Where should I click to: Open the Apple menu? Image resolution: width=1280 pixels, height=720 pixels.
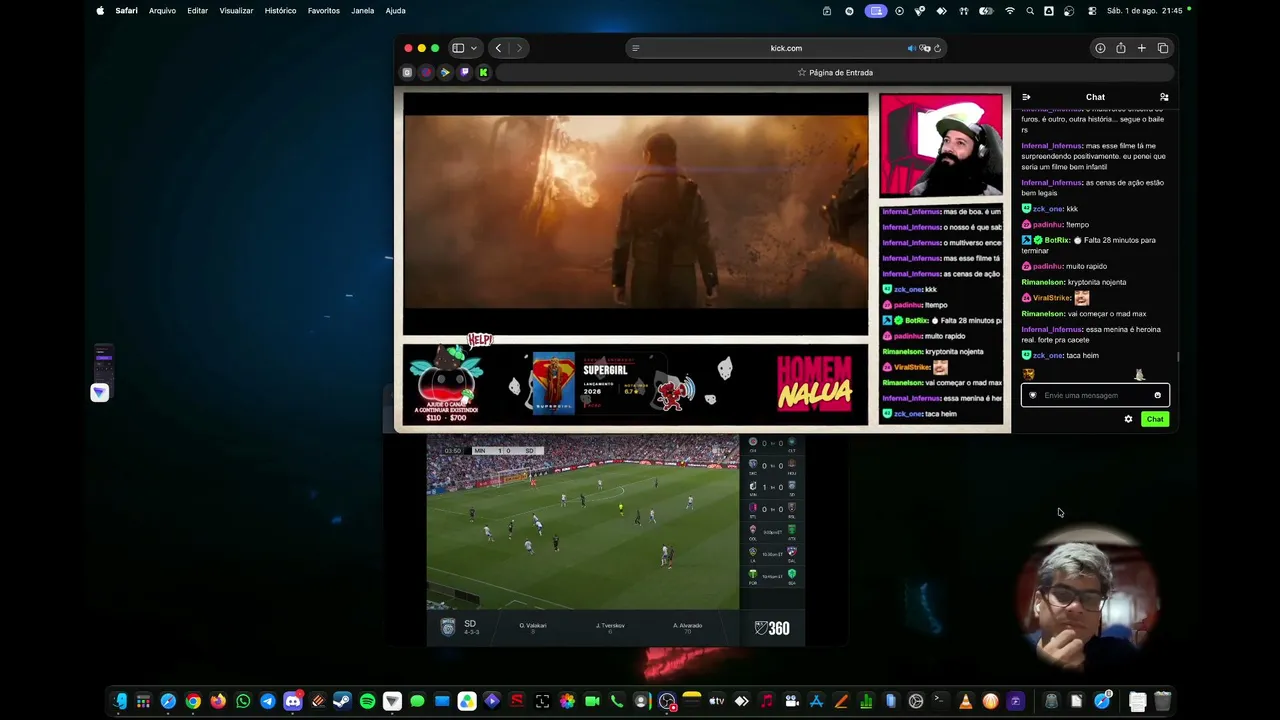coord(100,11)
